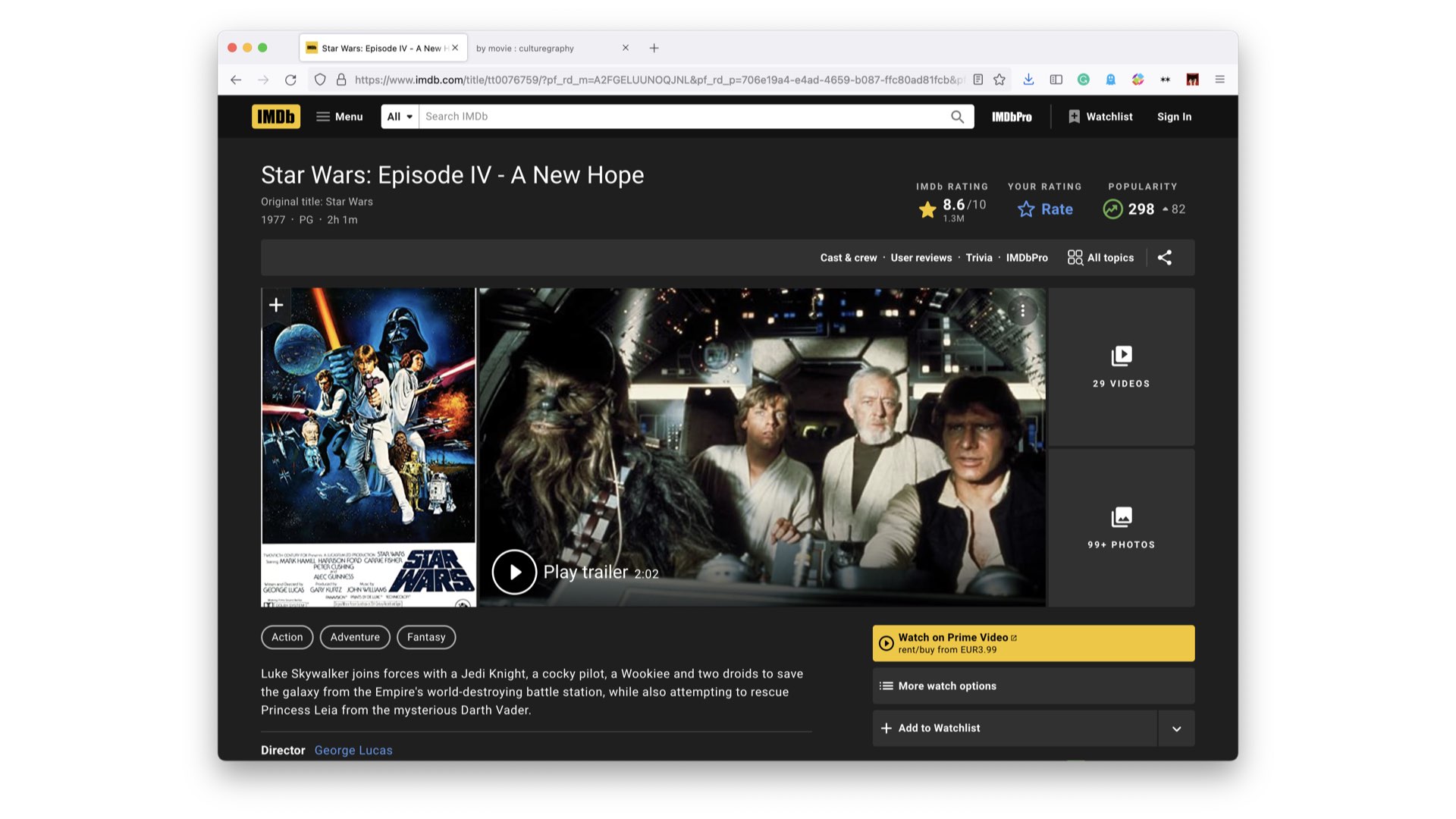Select the Fantasy genre chip
This screenshot has width=1456, height=819.
(426, 637)
